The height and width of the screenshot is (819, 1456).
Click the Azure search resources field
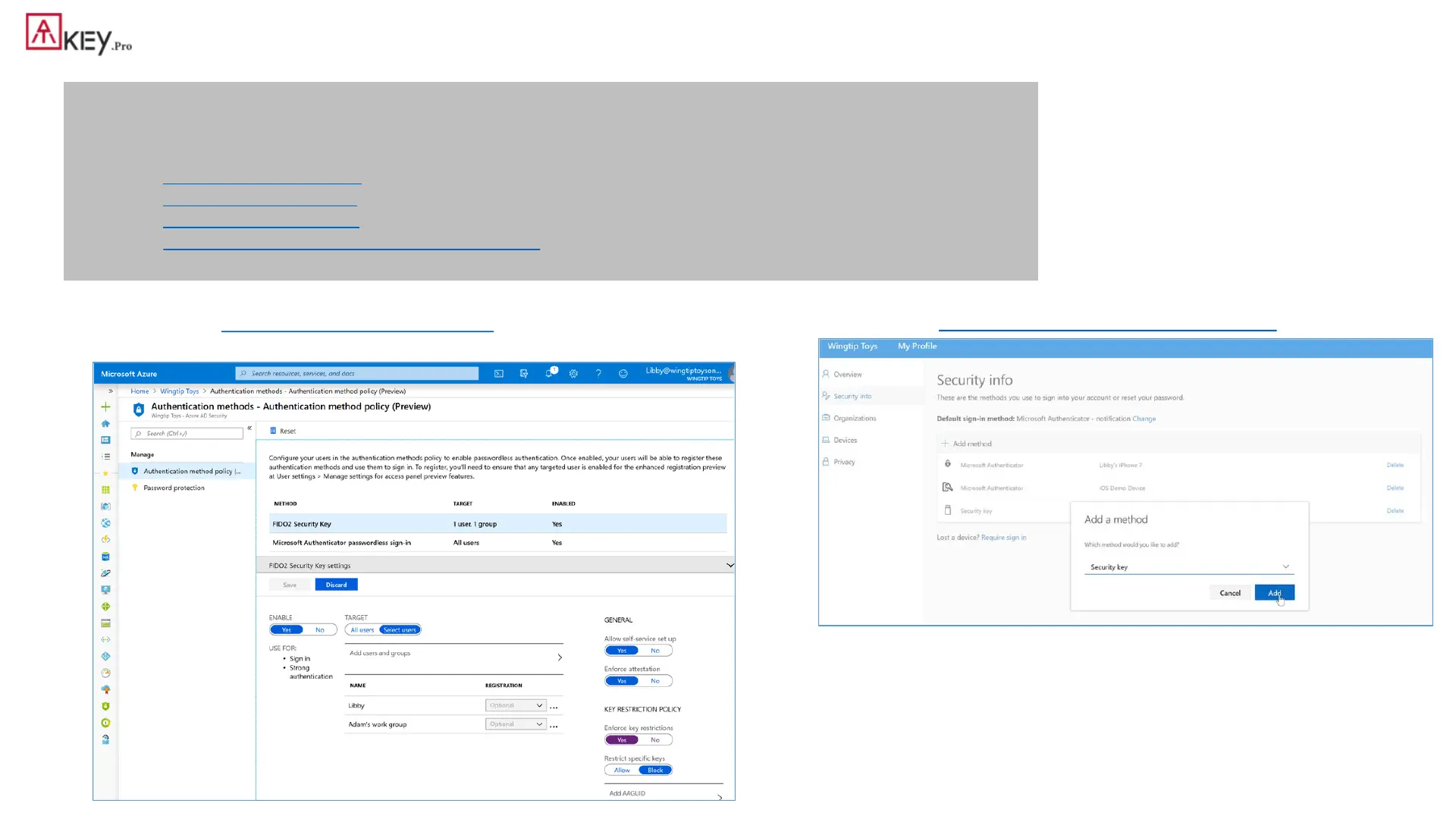(357, 373)
